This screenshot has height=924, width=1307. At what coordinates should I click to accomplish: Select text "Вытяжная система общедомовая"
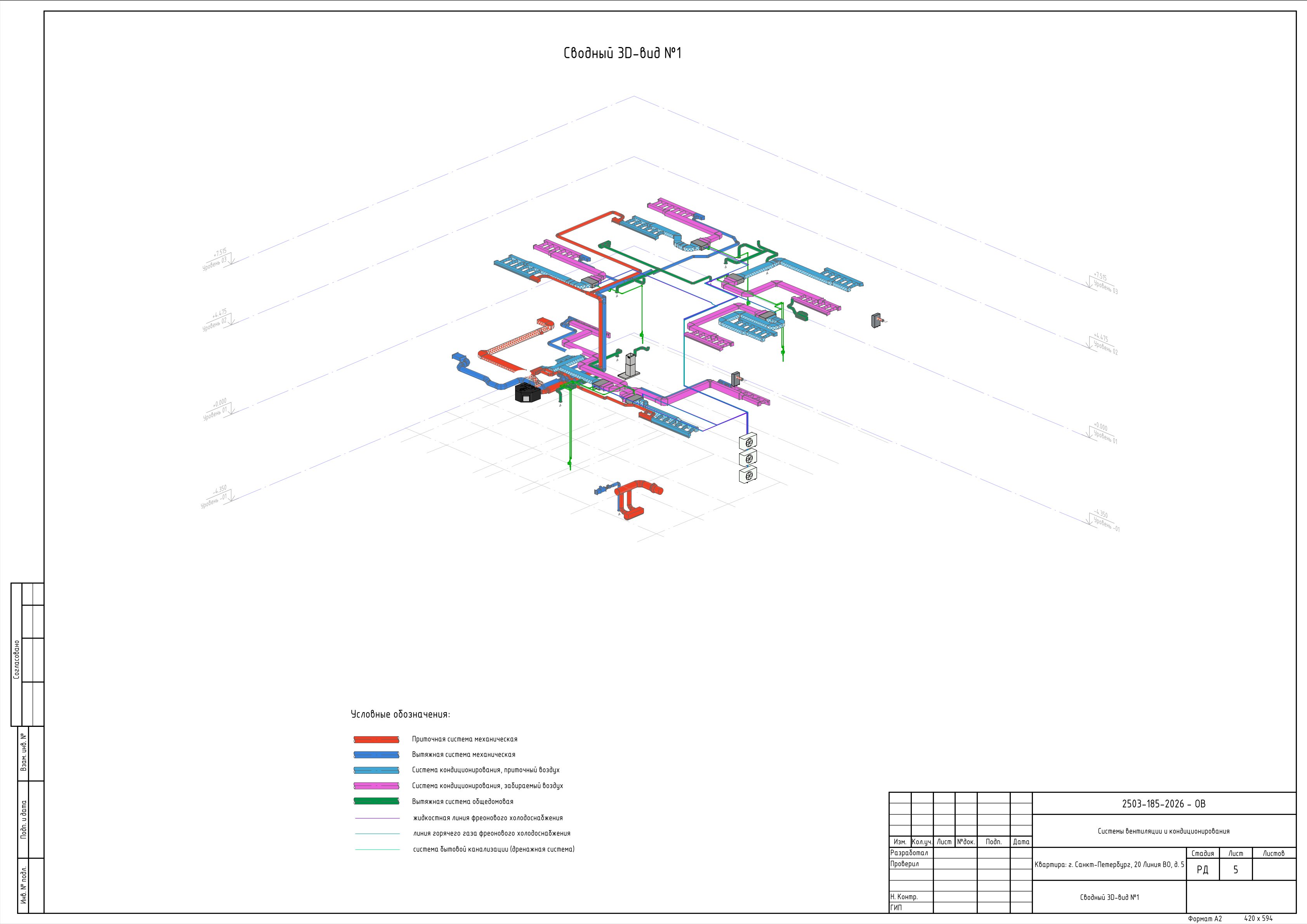click(x=462, y=801)
